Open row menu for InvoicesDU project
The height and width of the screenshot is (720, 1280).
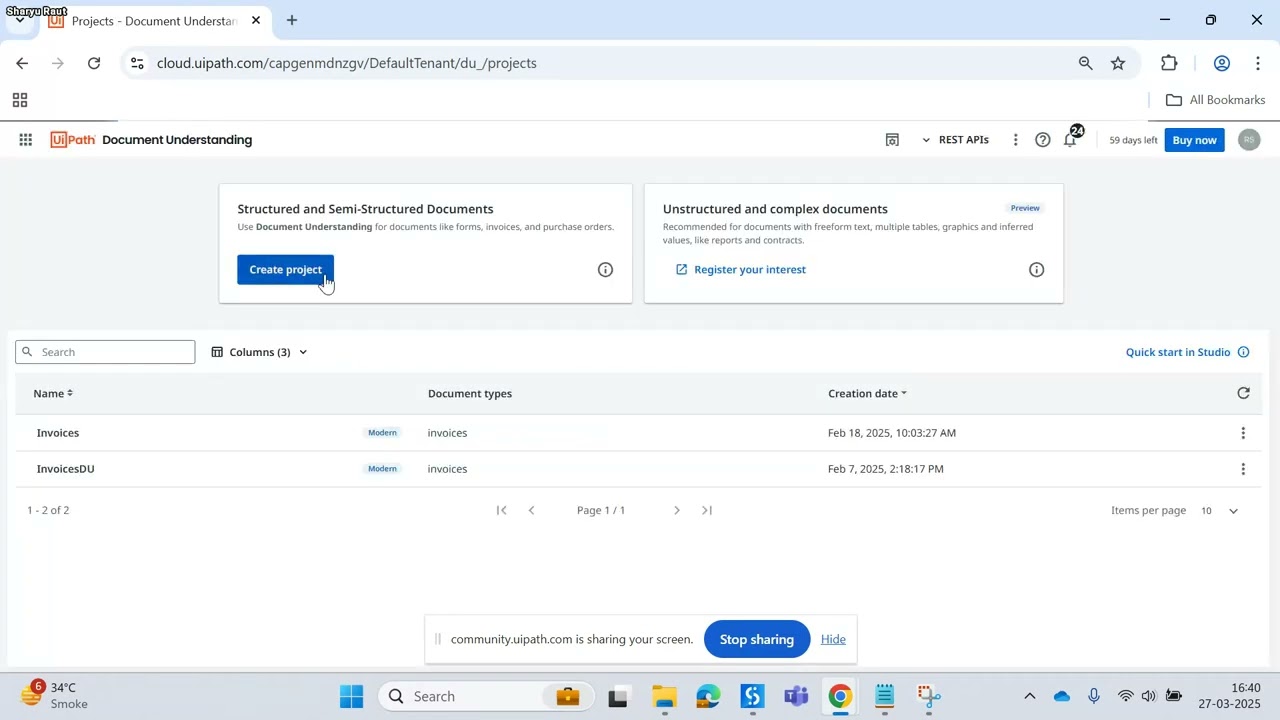(1243, 469)
